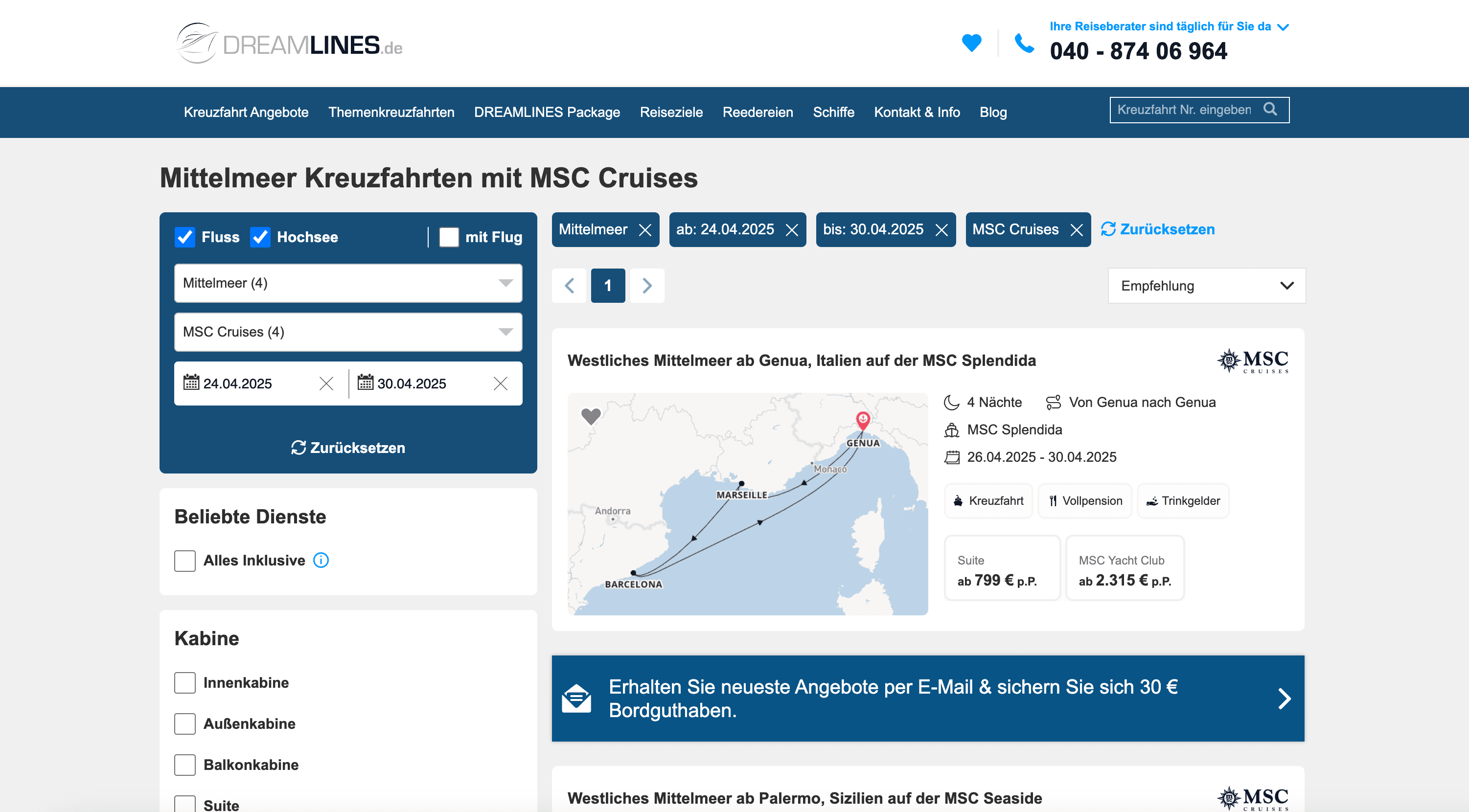
Task: Click the search magnifier icon
Action: 1270,109
